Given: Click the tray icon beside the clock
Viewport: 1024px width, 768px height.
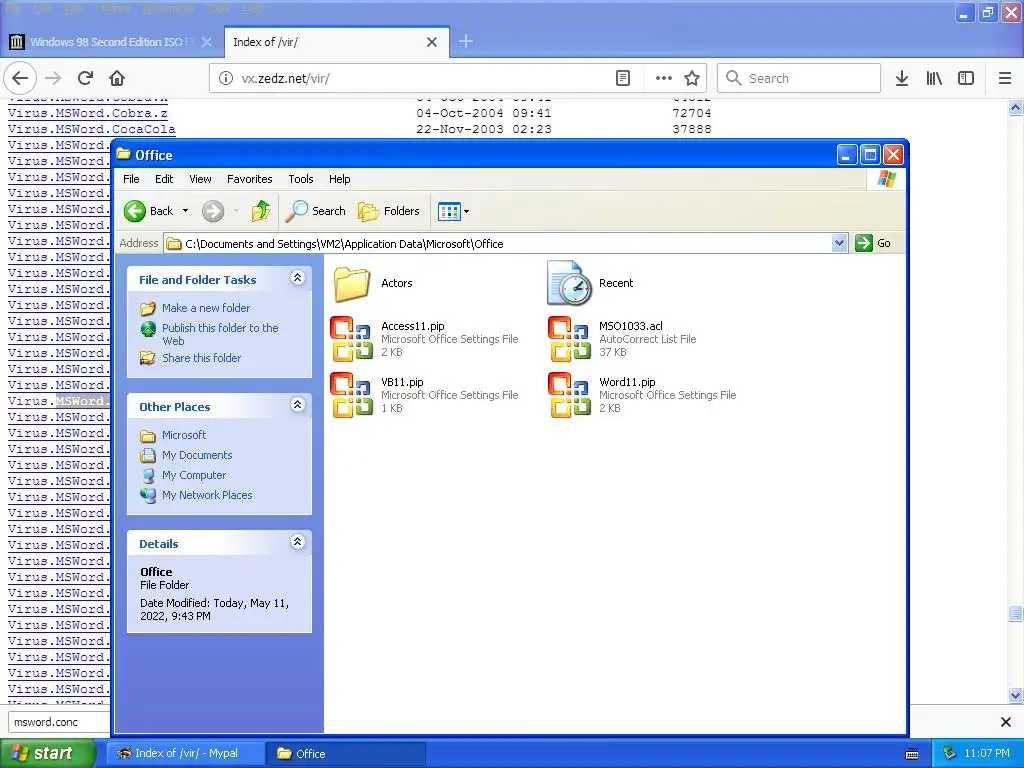Looking at the screenshot, I should click(949, 754).
